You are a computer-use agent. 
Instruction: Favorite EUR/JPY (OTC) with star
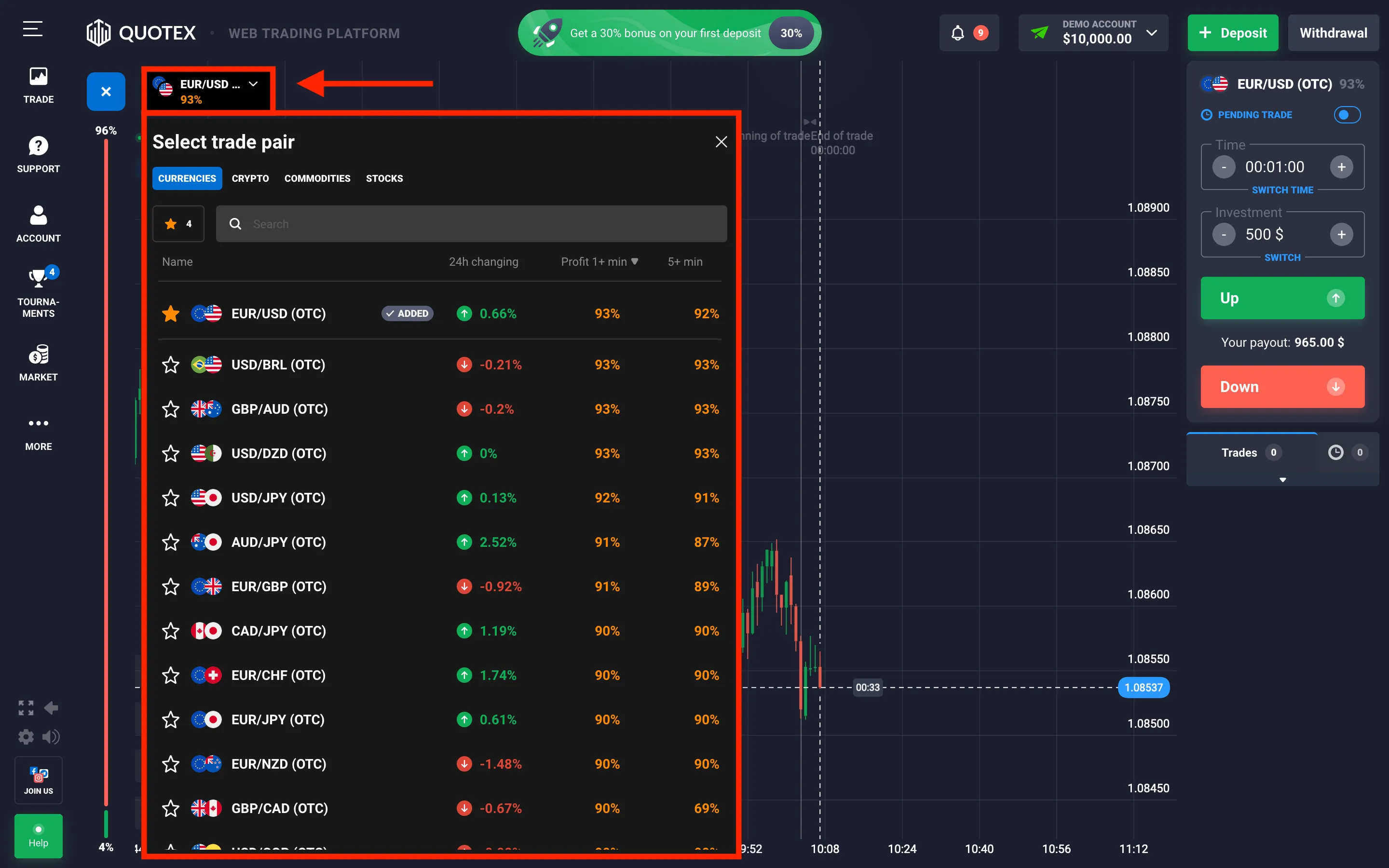click(x=170, y=720)
